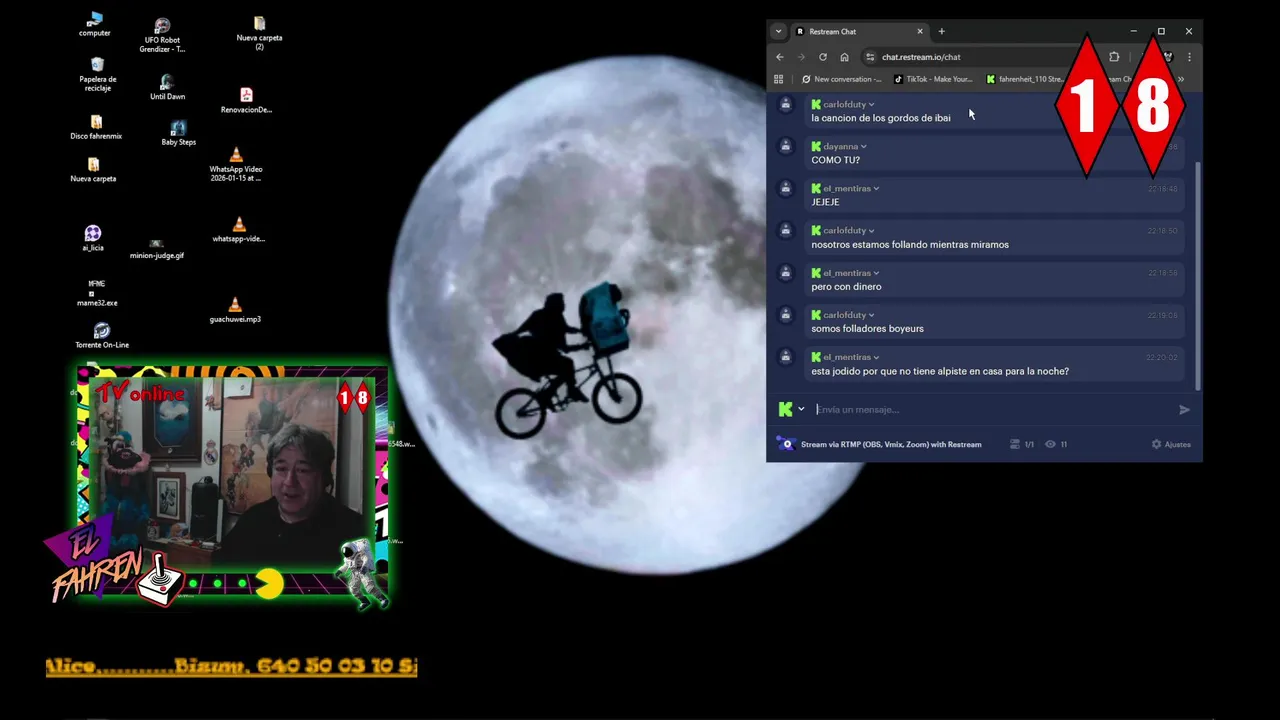Click 'nosotros estamos follando mientras miramos' message
Screen dimensions: 1280x720
(910, 244)
